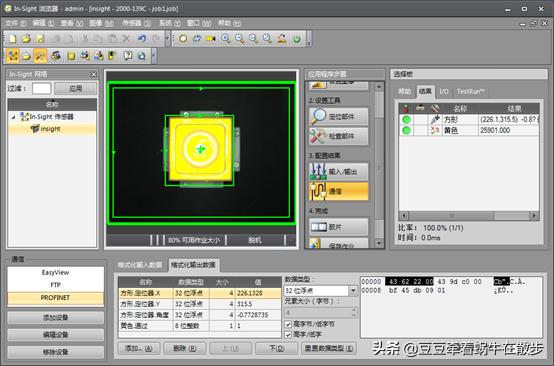554x366 pixels.
Task: Click the insight sensor icon in tree
Action: (x=35, y=129)
